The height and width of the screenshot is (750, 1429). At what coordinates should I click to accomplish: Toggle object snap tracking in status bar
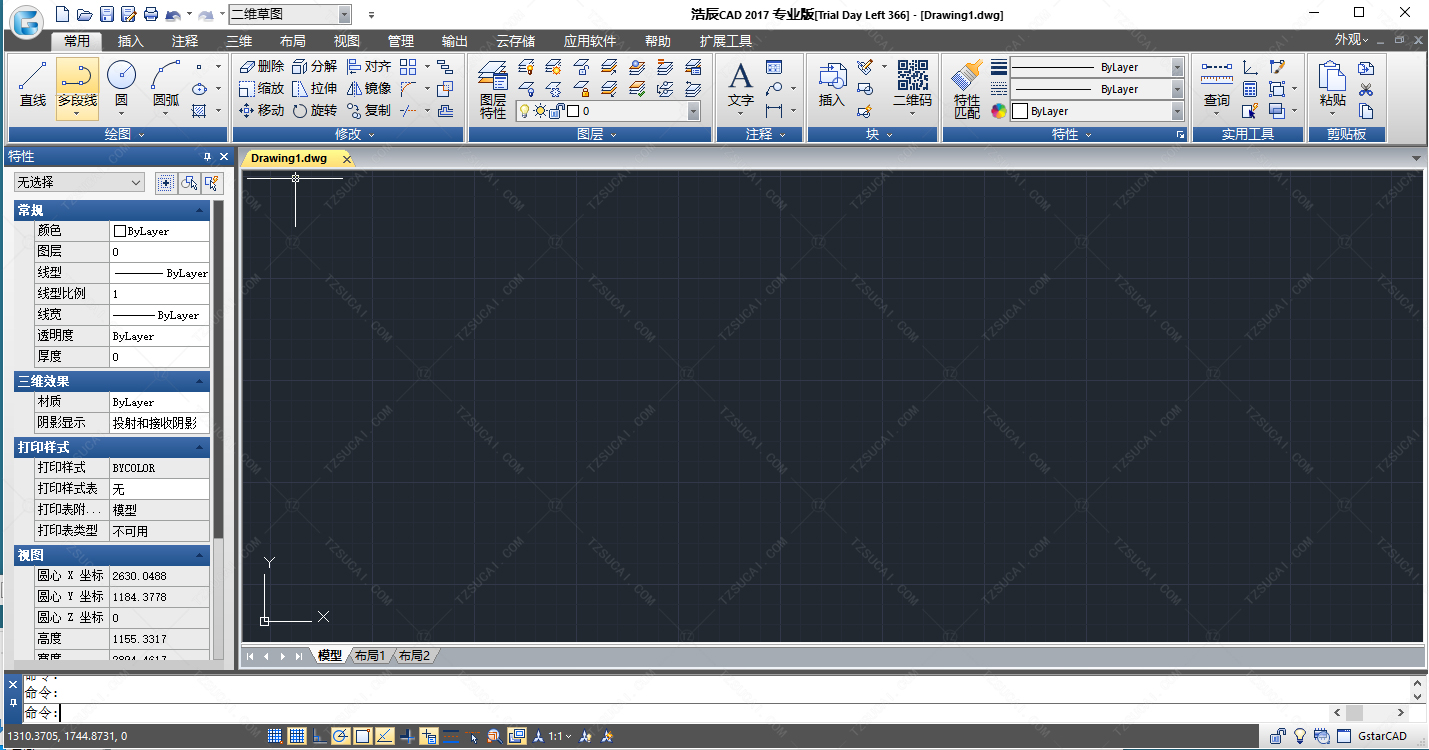click(385, 737)
